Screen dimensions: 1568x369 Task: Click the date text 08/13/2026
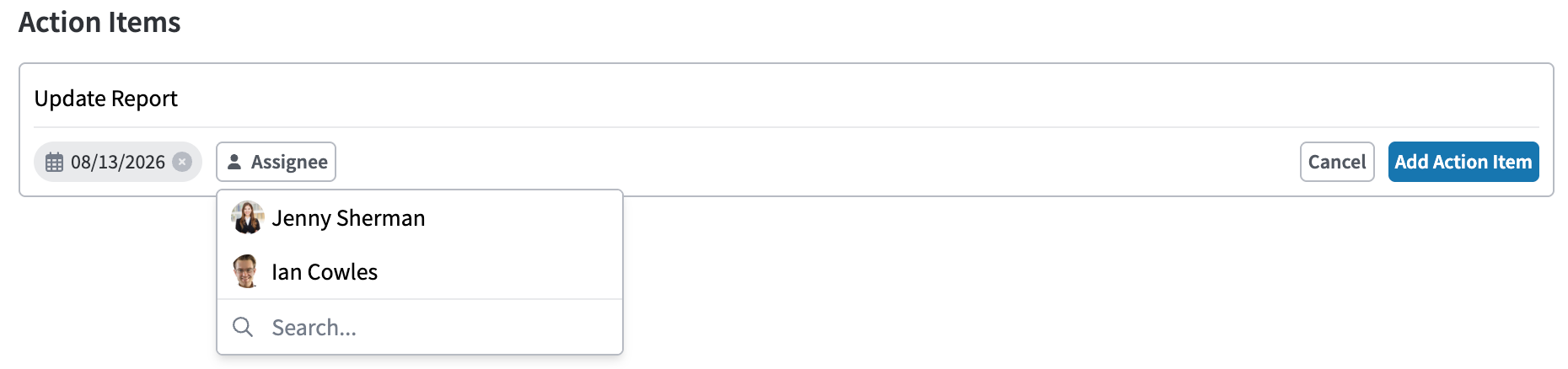point(118,162)
